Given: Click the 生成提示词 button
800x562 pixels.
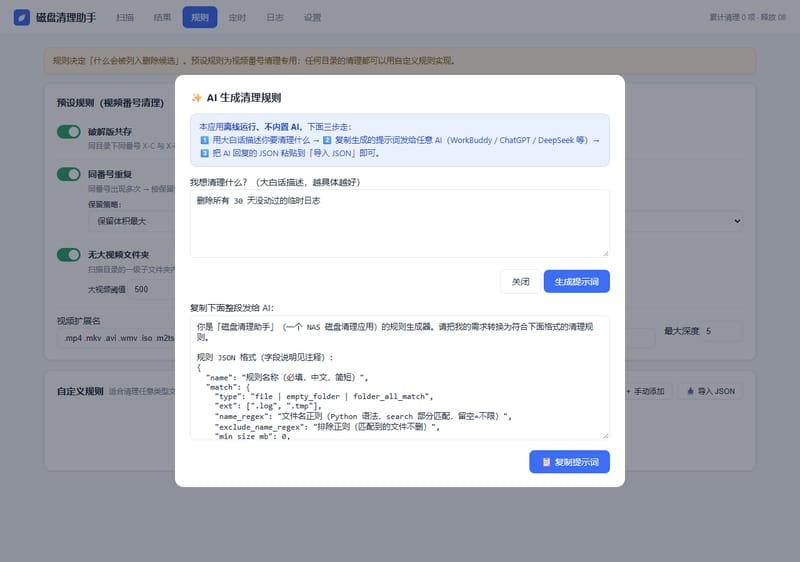Looking at the screenshot, I should (577, 282).
